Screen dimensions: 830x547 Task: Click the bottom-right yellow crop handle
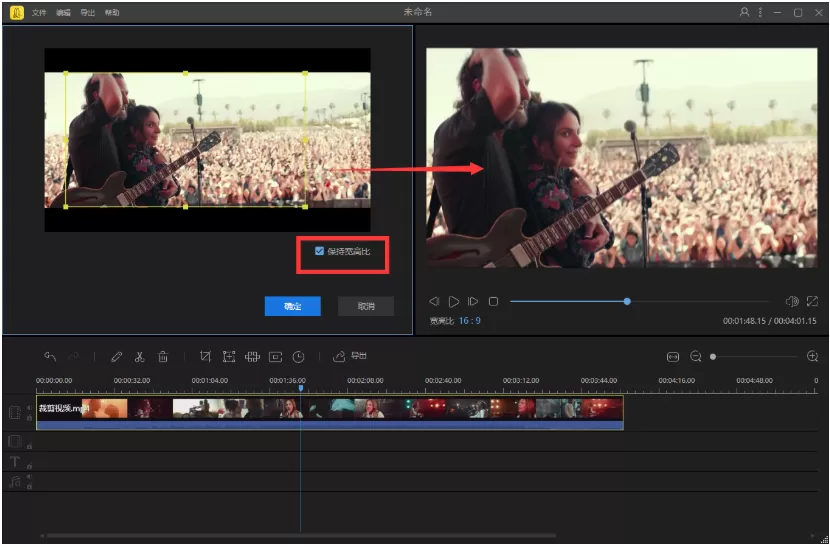pos(305,207)
